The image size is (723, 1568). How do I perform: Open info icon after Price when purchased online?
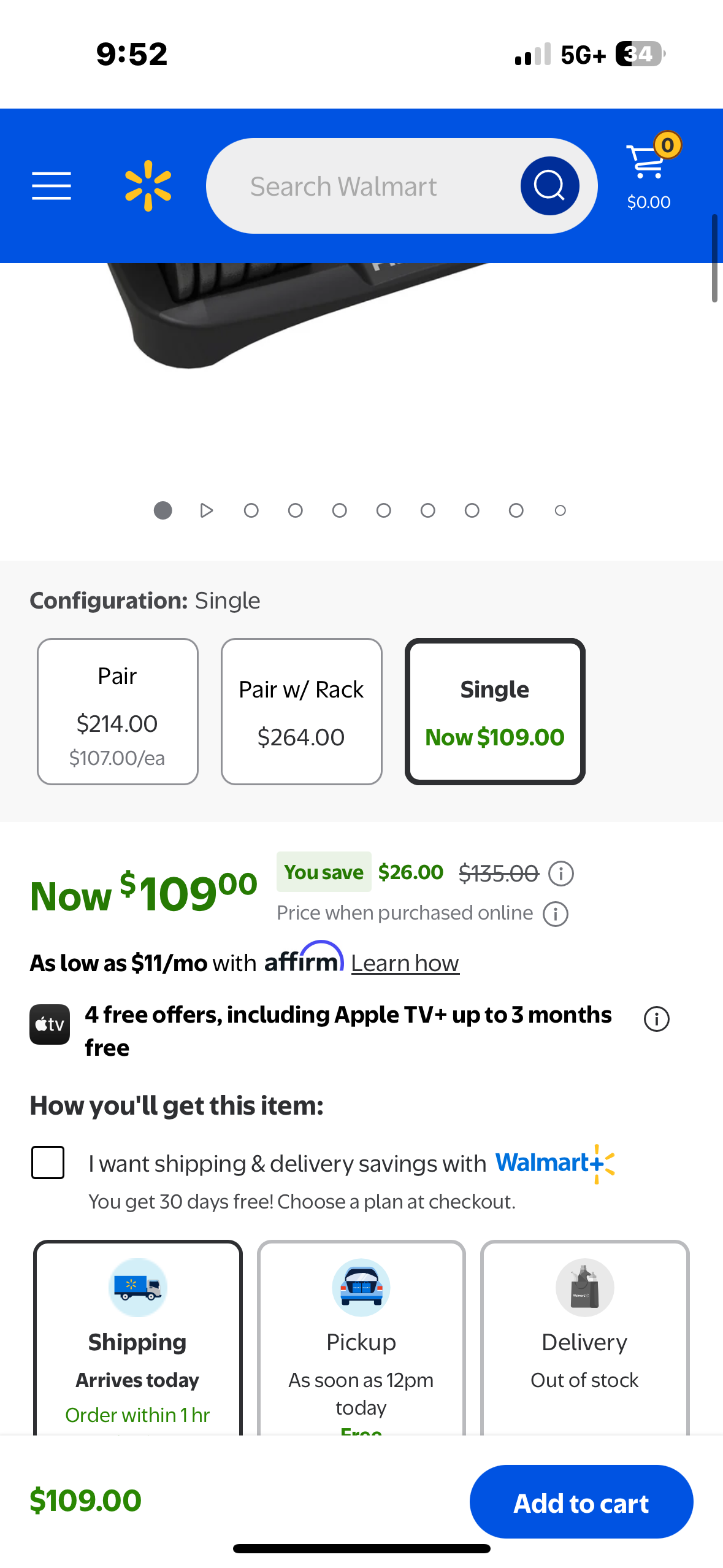556,913
